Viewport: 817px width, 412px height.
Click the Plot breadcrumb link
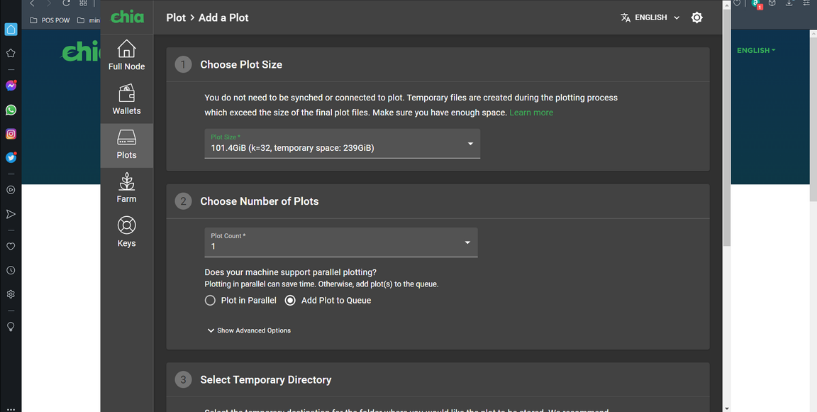click(x=175, y=17)
